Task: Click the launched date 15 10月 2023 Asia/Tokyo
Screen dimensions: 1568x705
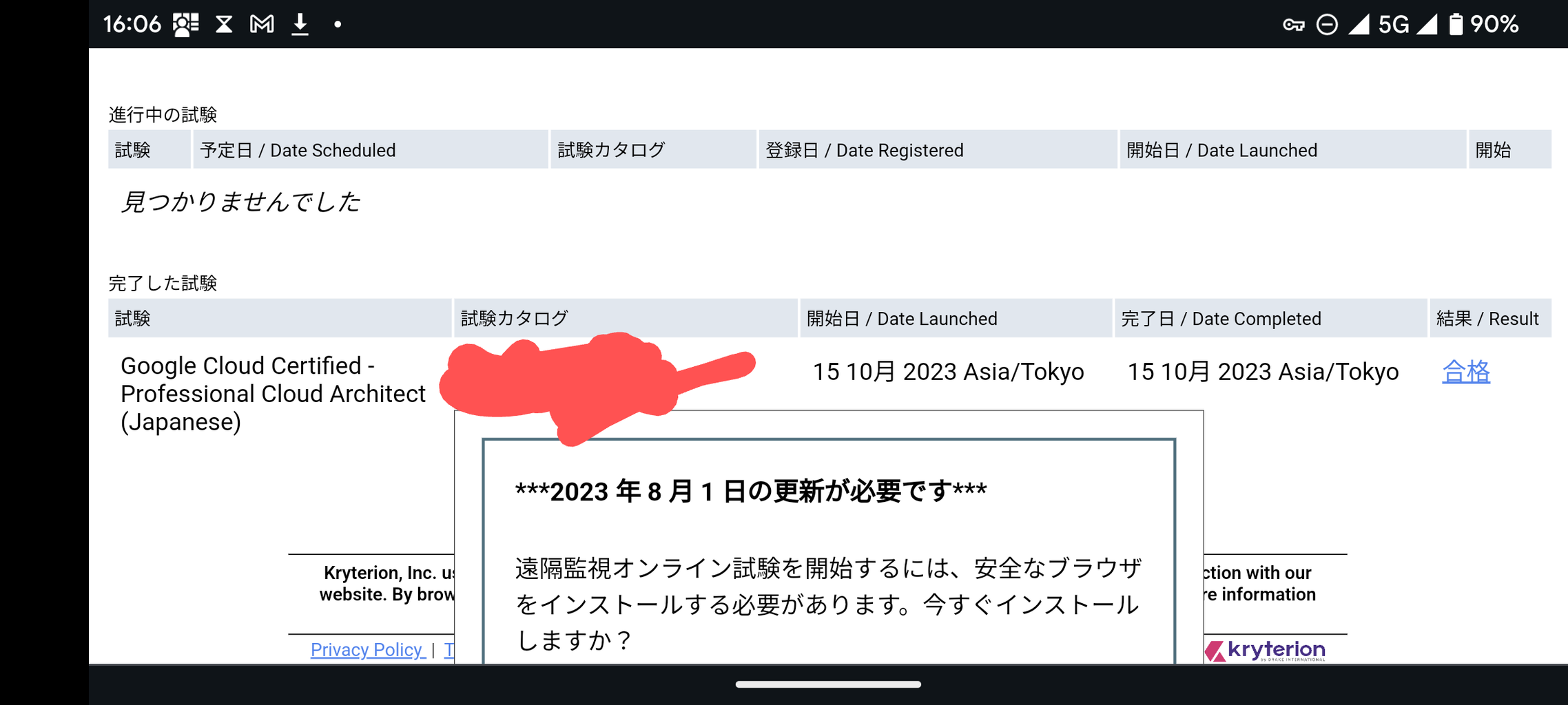Action: [x=949, y=372]
